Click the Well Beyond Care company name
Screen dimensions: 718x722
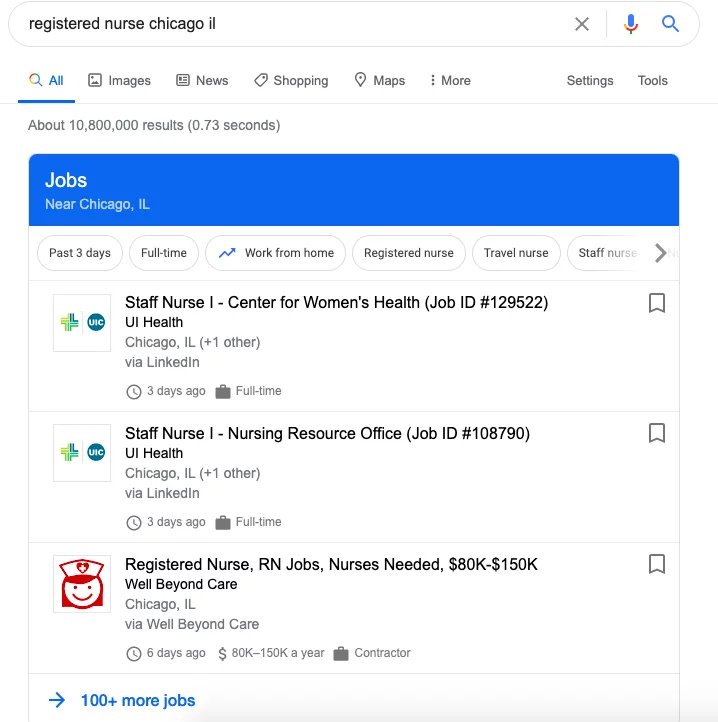[x=181, y=584]
